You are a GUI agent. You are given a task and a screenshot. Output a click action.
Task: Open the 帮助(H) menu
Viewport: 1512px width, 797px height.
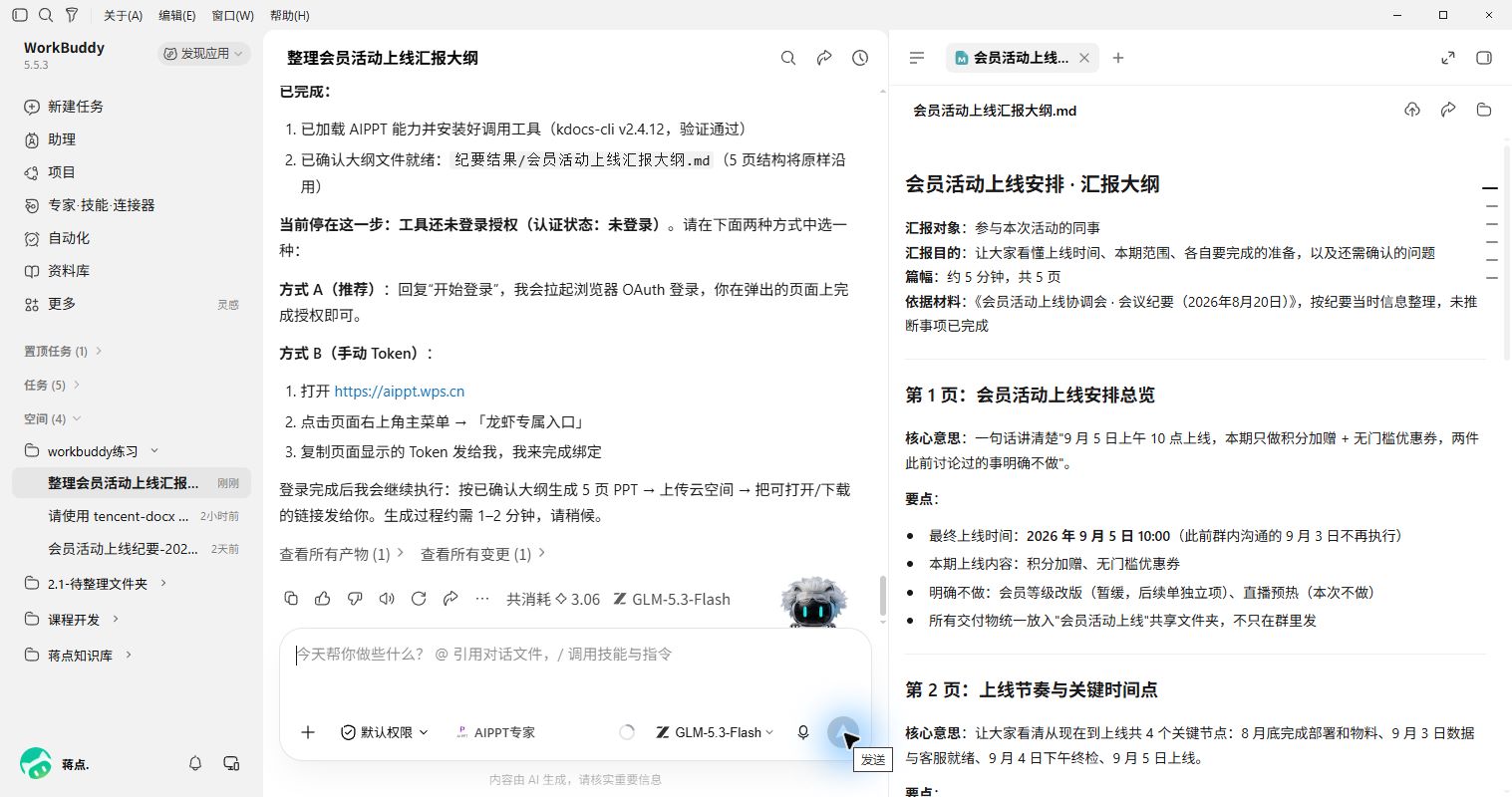[289, 15]
